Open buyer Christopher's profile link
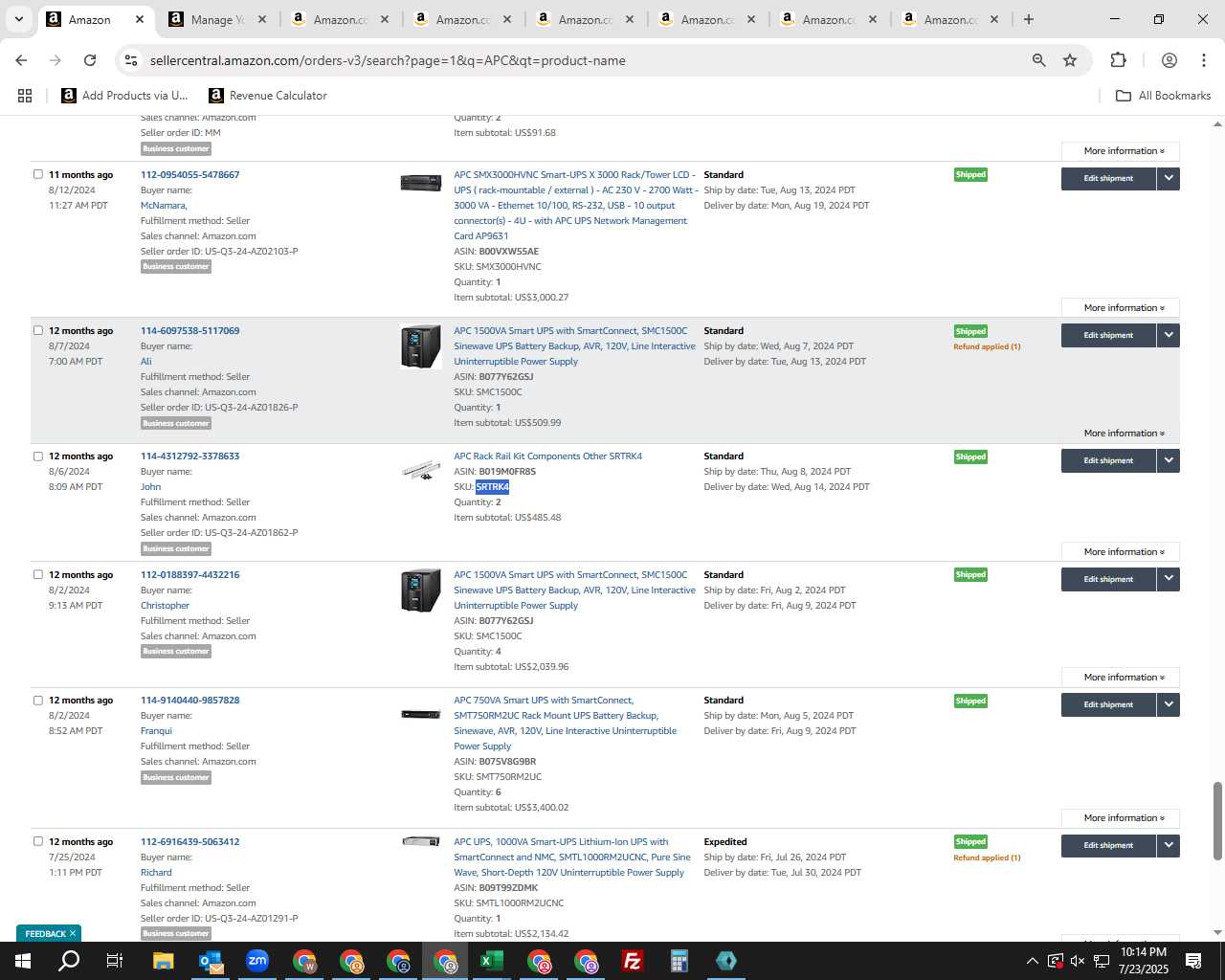1225x980 pixels. point(165,605)
